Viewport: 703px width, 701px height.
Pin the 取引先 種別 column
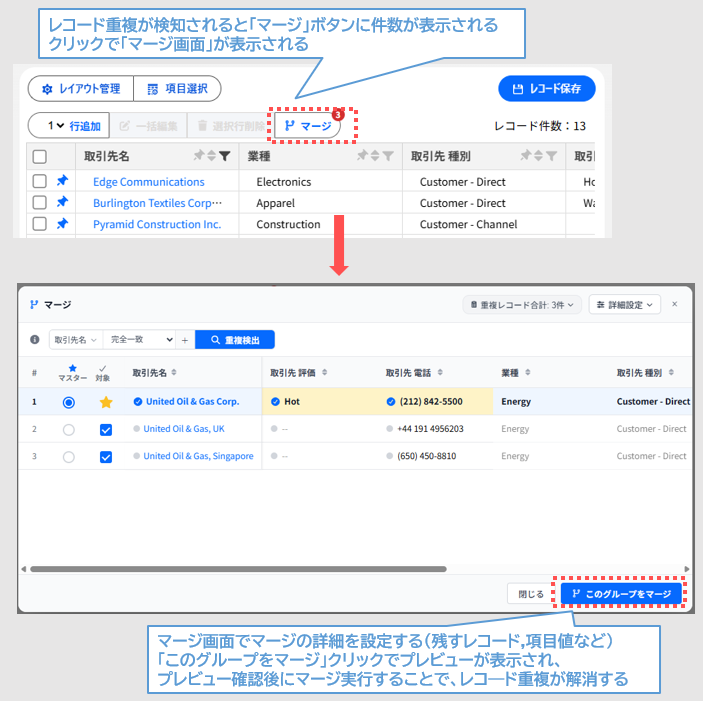pos(525,156)
